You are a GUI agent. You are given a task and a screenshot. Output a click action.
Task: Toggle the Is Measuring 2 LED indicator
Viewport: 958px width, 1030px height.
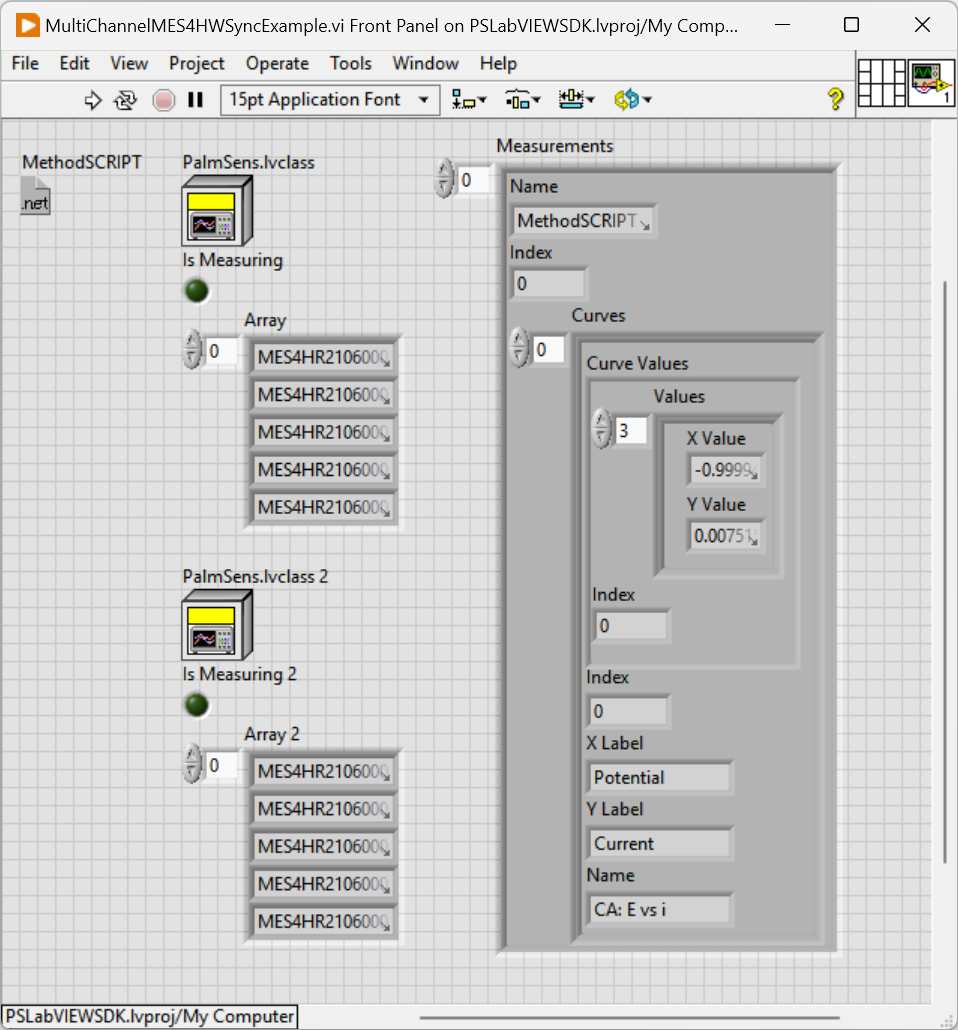(197, 705)
